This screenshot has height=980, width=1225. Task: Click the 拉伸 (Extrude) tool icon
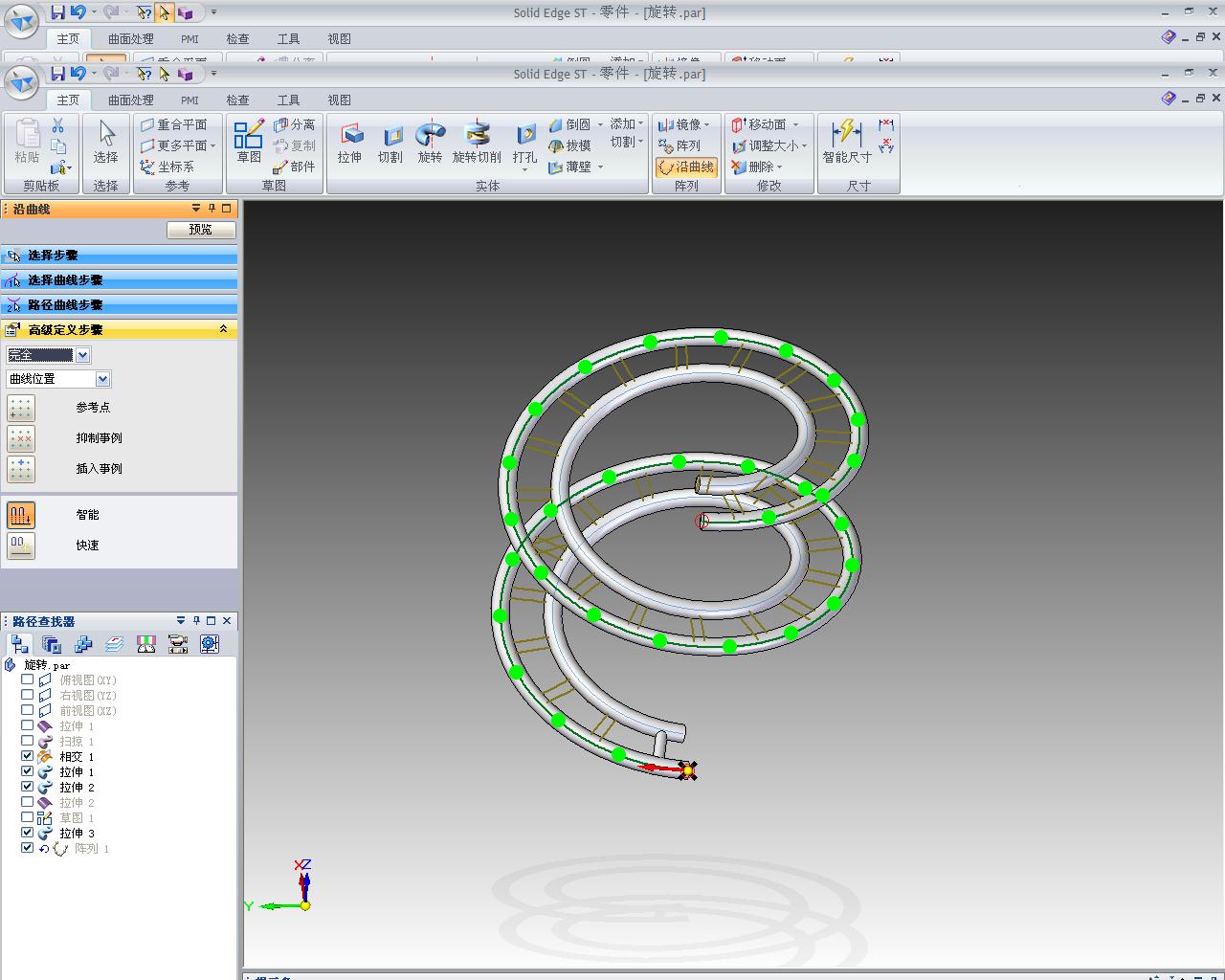pyautogui.click(x=350, y=143)
